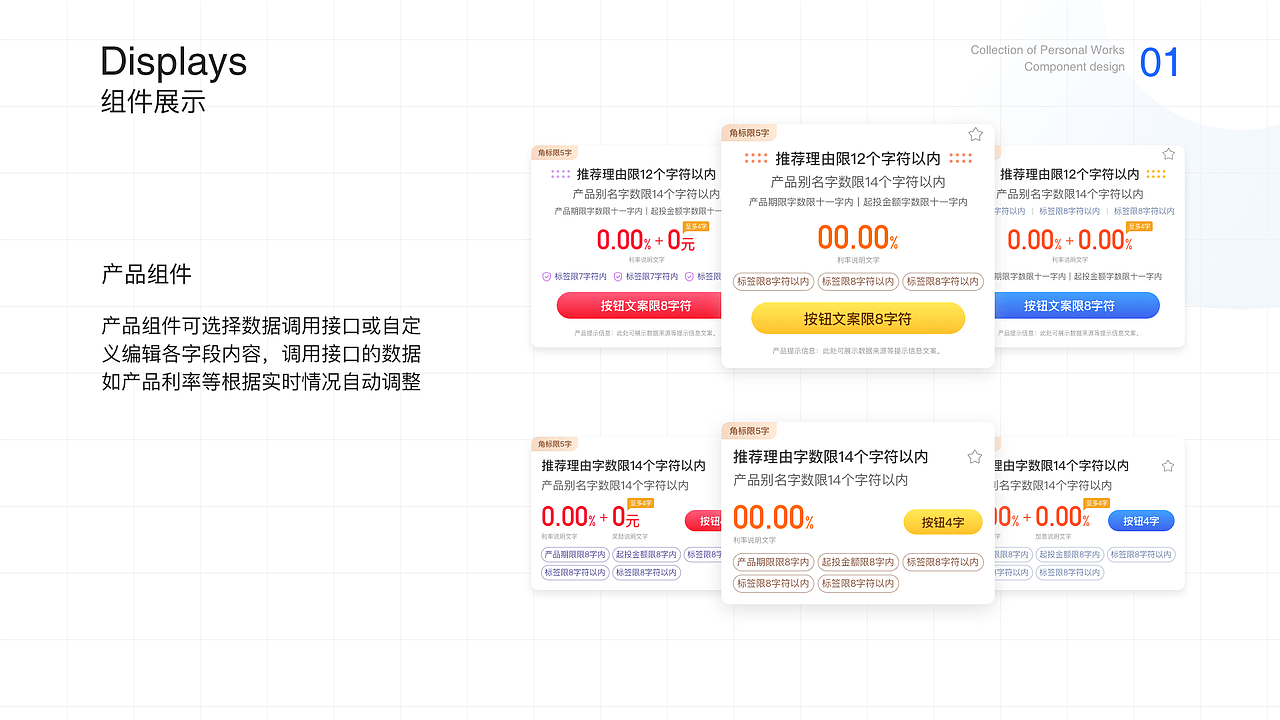Click the Displays heading
The height and width of the screenshot is (720, 1280).
(174, 62)
